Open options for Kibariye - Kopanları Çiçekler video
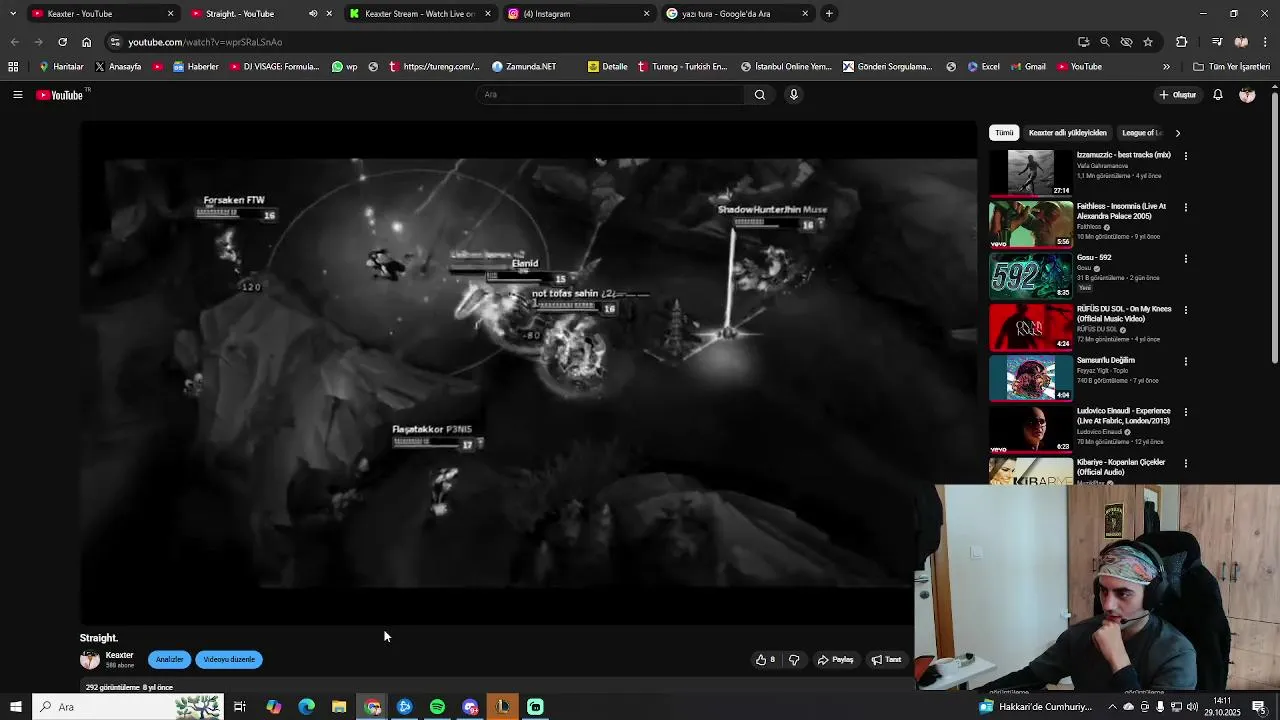 click(1186, 463)
